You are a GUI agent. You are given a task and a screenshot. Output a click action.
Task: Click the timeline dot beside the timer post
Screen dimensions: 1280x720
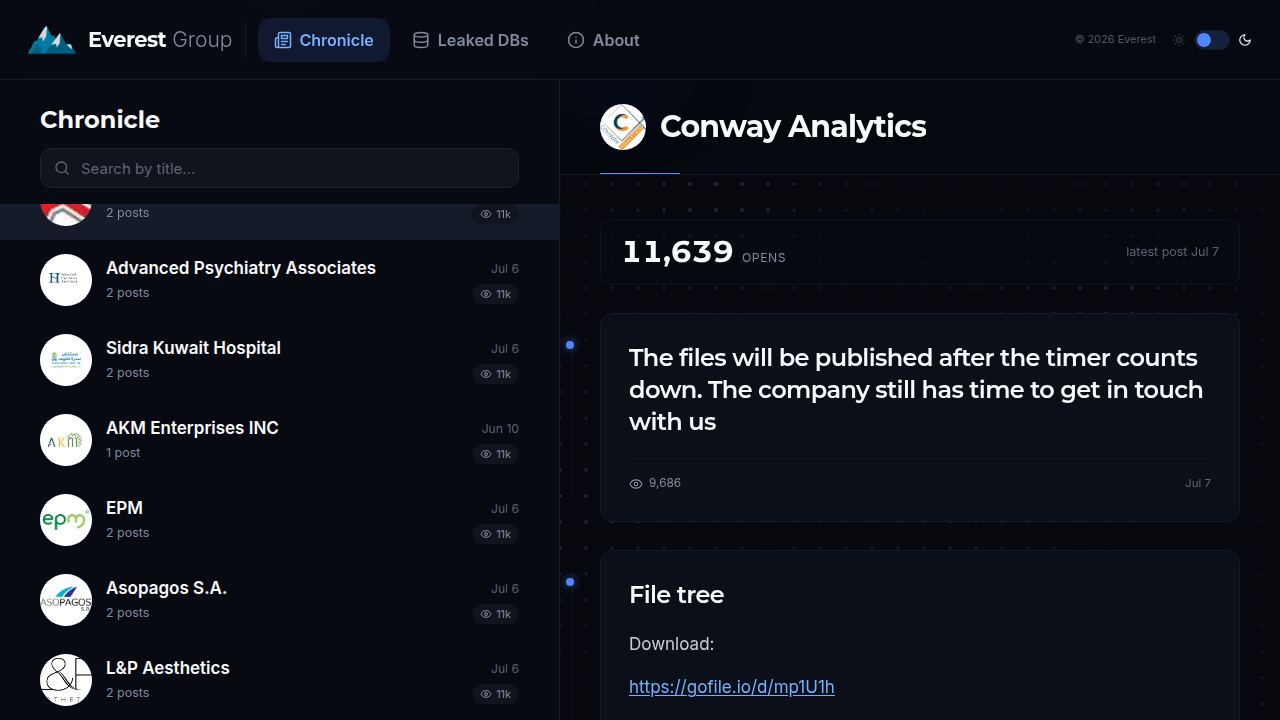point(570,345)
